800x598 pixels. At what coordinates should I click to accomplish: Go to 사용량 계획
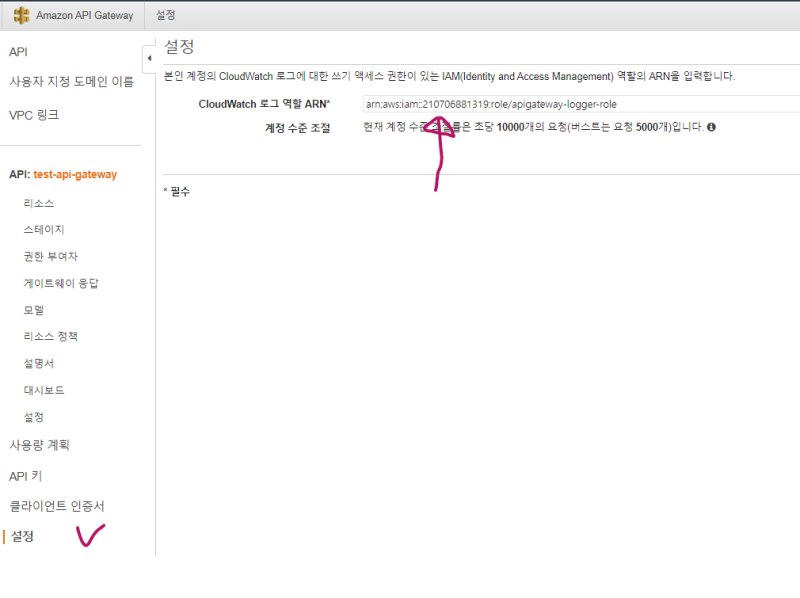(x=39, y=445)
